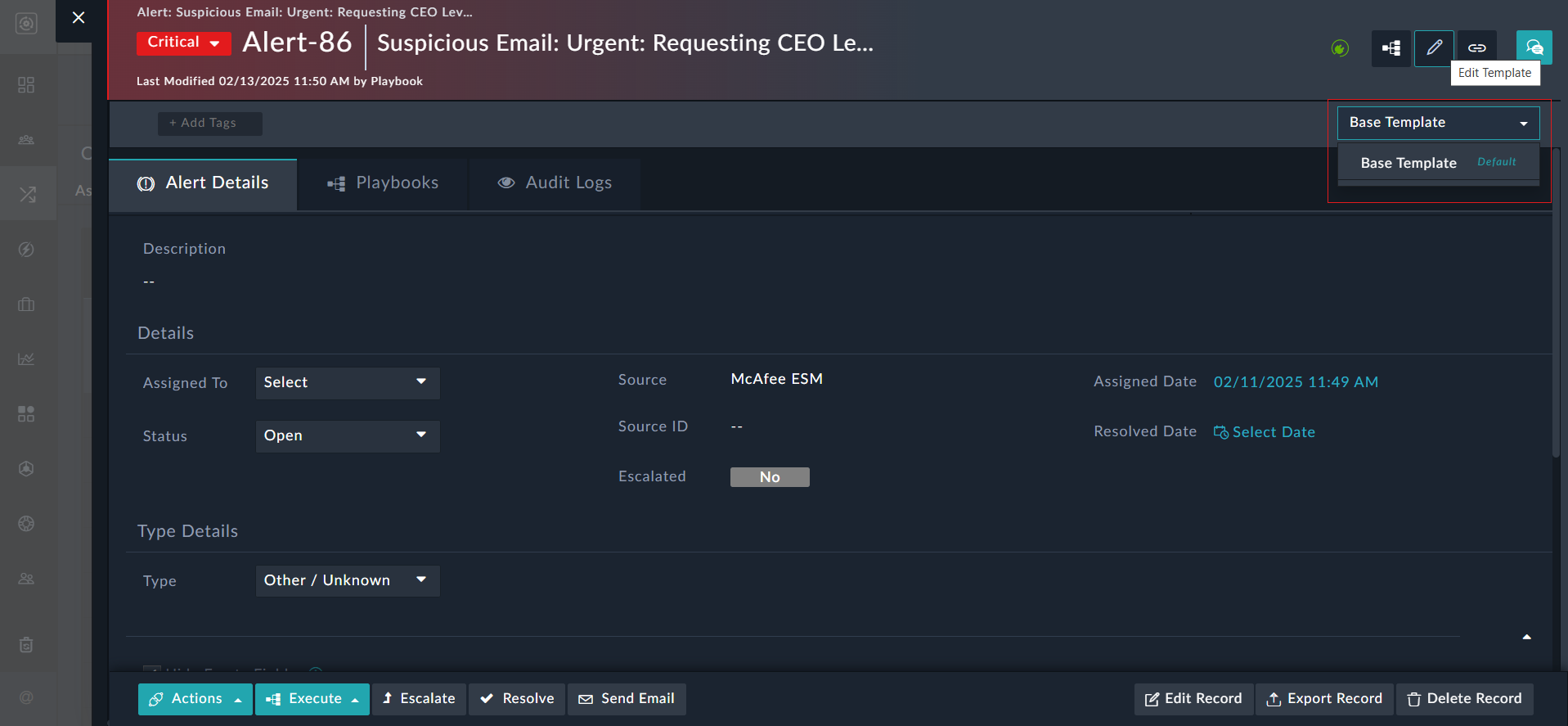The height and width of the screenshot is (726, 1568).
Task: Click the Edit Record button
Action: [x=1193, y=699]
